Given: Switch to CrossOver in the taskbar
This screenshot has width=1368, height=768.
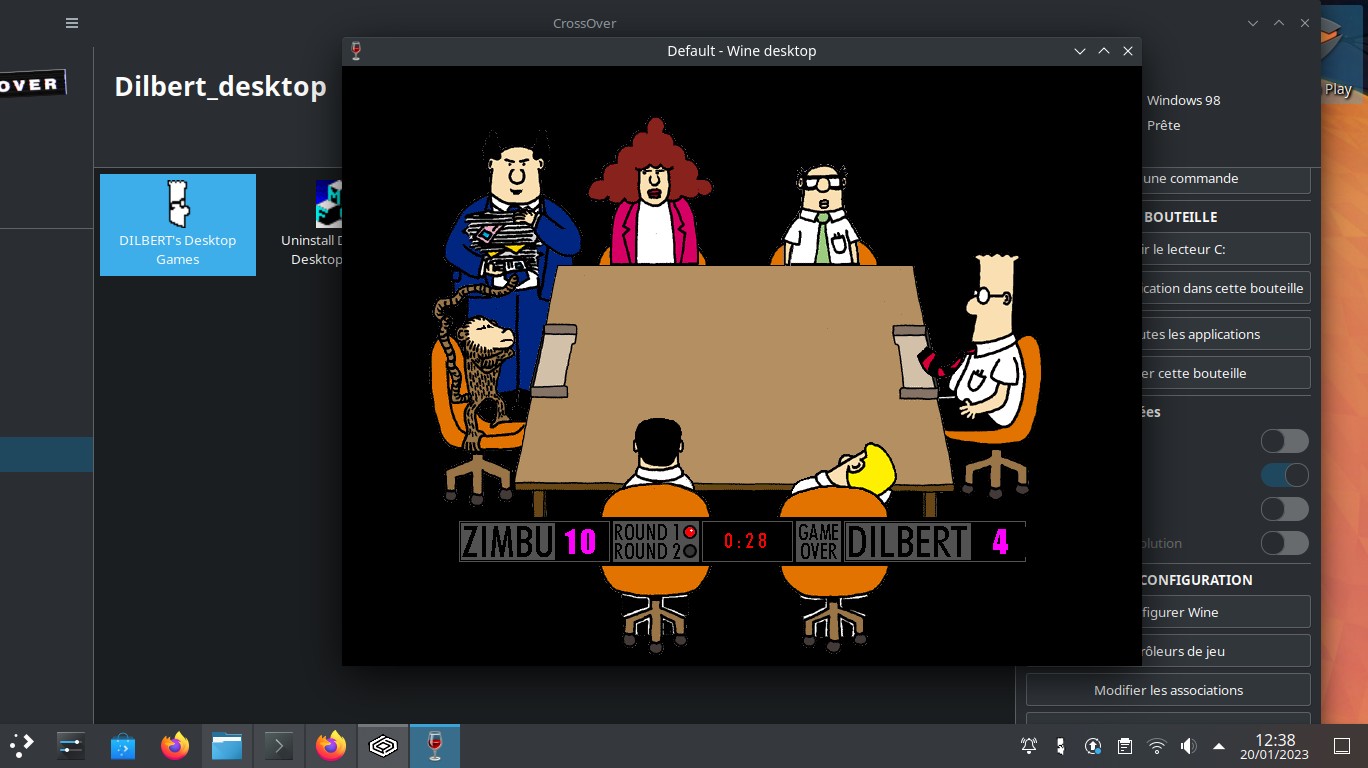Looking at the screenshot, I should click(382, 746).
